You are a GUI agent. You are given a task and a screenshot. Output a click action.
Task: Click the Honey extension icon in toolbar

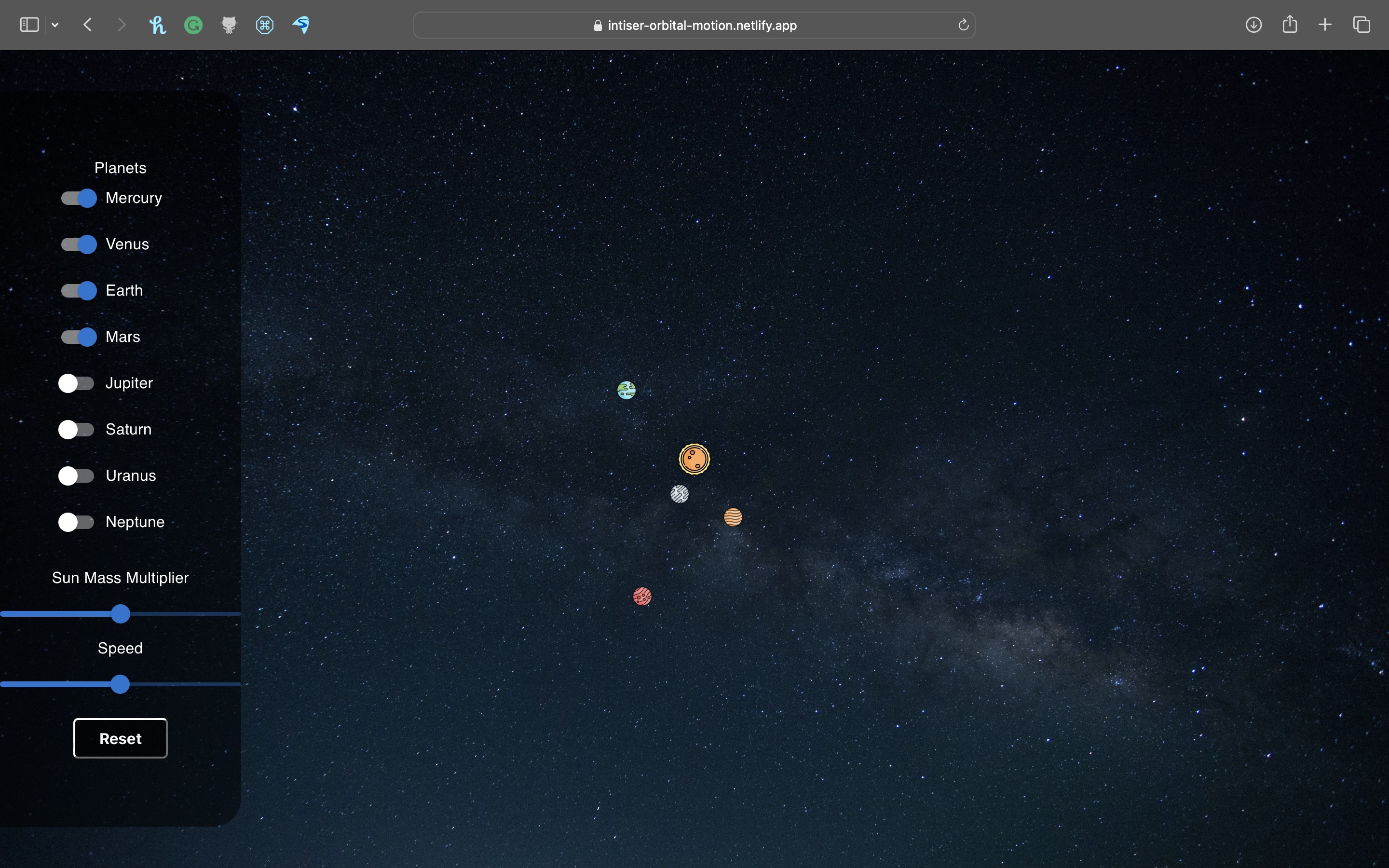[157, 25]
